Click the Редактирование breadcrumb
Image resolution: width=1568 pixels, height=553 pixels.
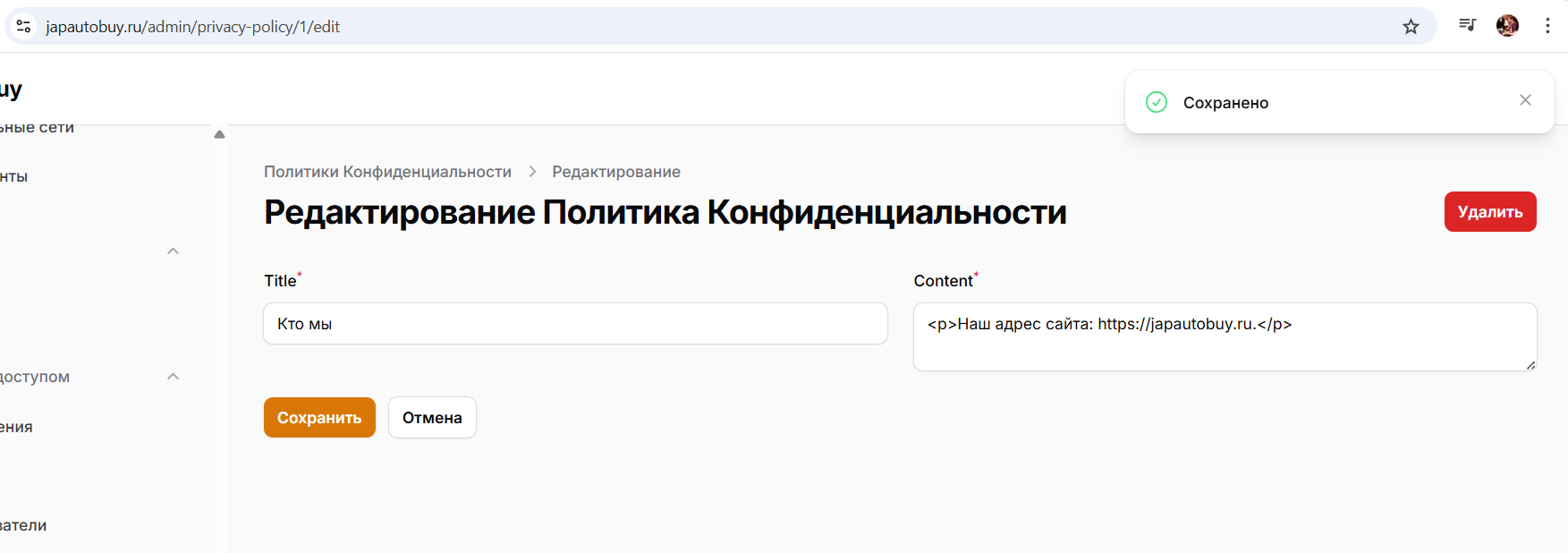pyautogui.click(x=616, y=172)
